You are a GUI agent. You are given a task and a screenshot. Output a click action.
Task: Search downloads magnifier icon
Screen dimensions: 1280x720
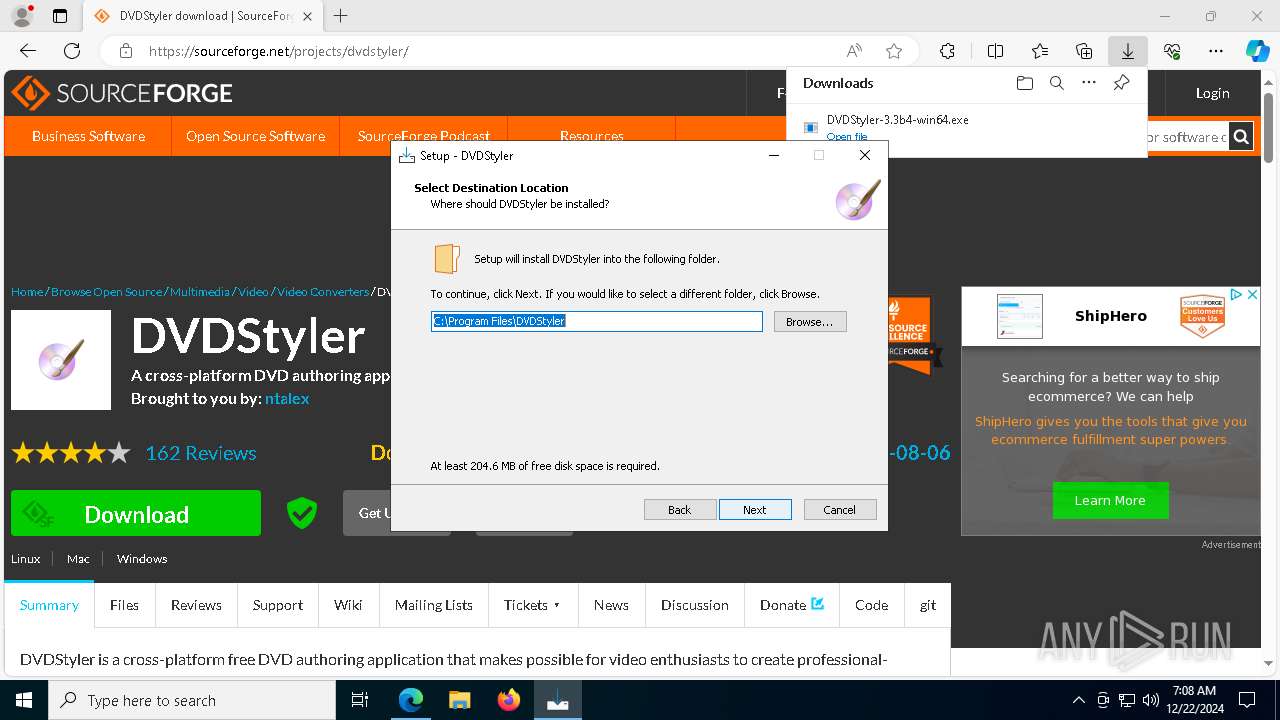point(1056,83)
